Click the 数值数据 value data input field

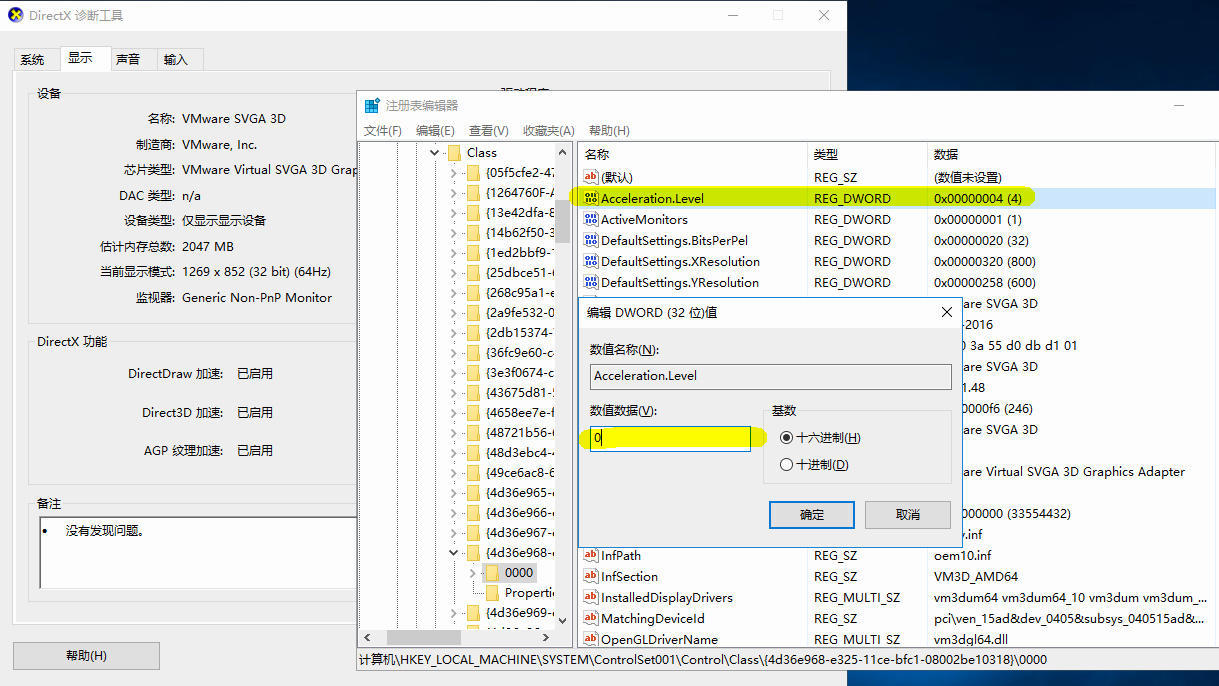tap(670, 438)
